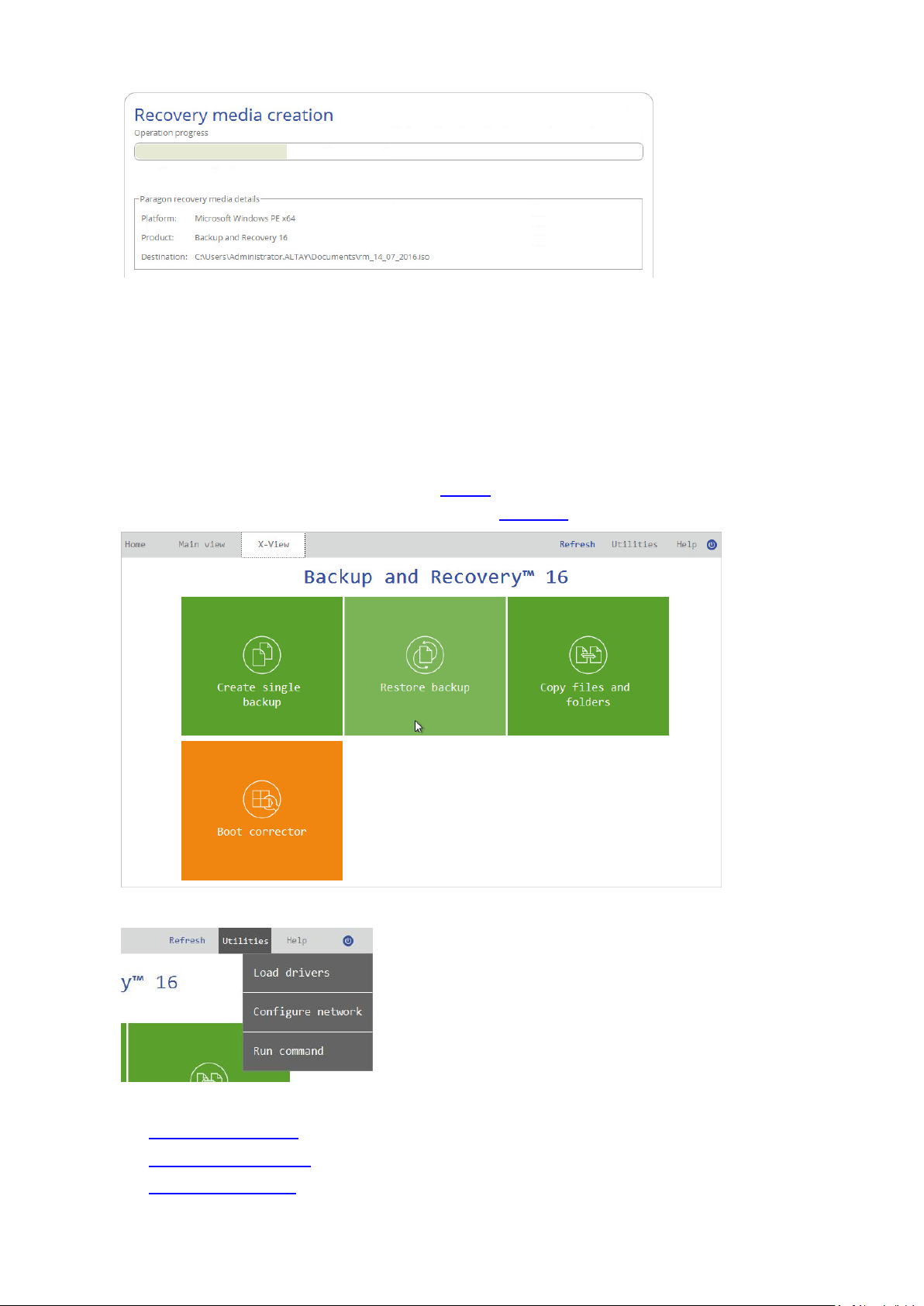Choose Configure network from Utilities menu

(308, 1012)
